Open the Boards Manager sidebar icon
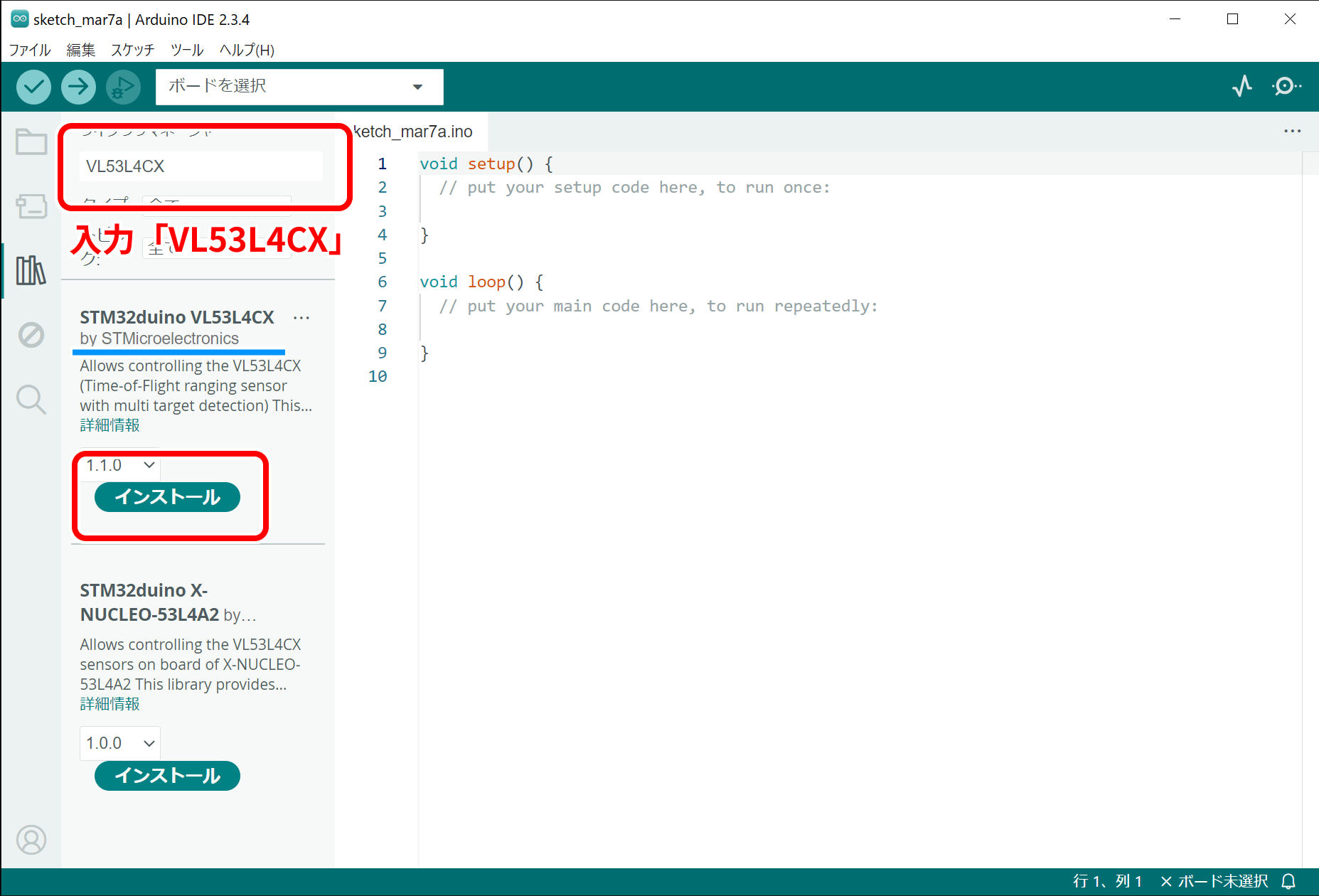The width and height of the screenshot is (1319, 896). 31,206
